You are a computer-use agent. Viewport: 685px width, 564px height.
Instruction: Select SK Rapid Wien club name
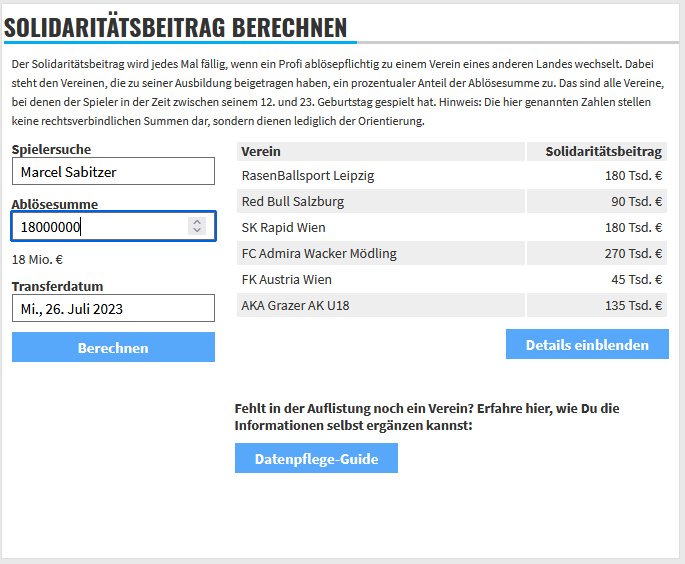tap(284, 228)
